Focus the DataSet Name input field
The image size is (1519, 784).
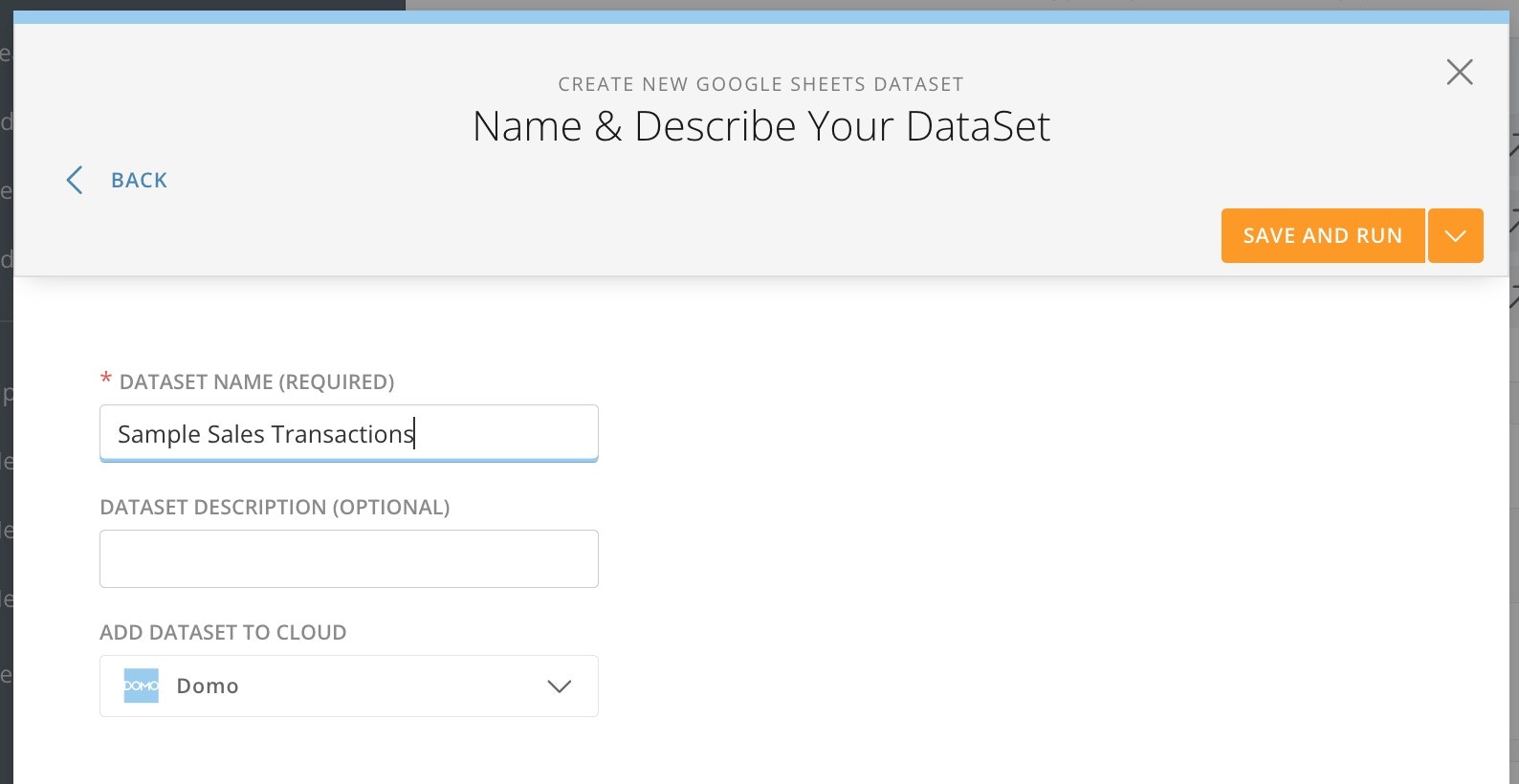(348, 433)
